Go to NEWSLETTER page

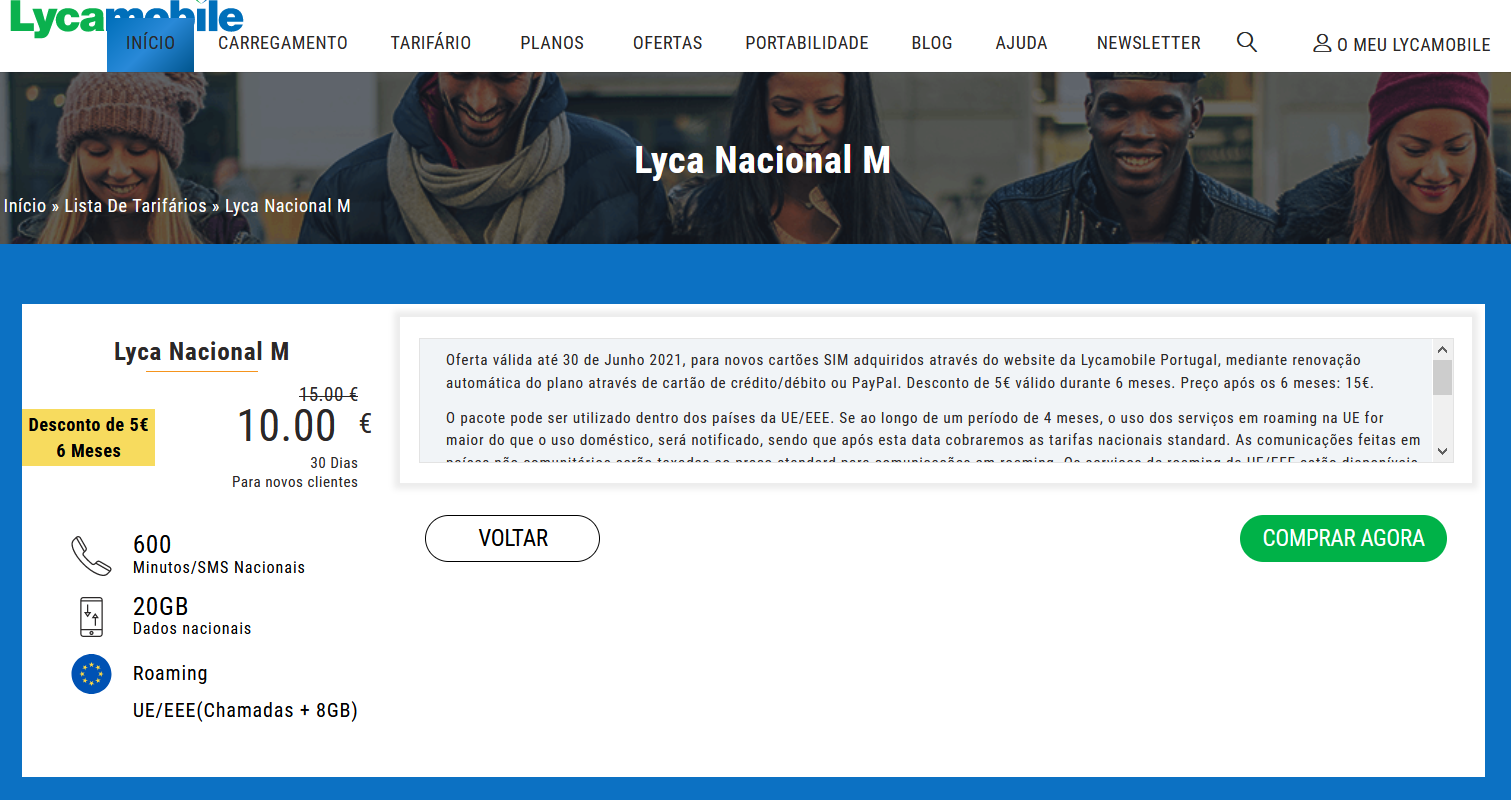point(1149,43)
